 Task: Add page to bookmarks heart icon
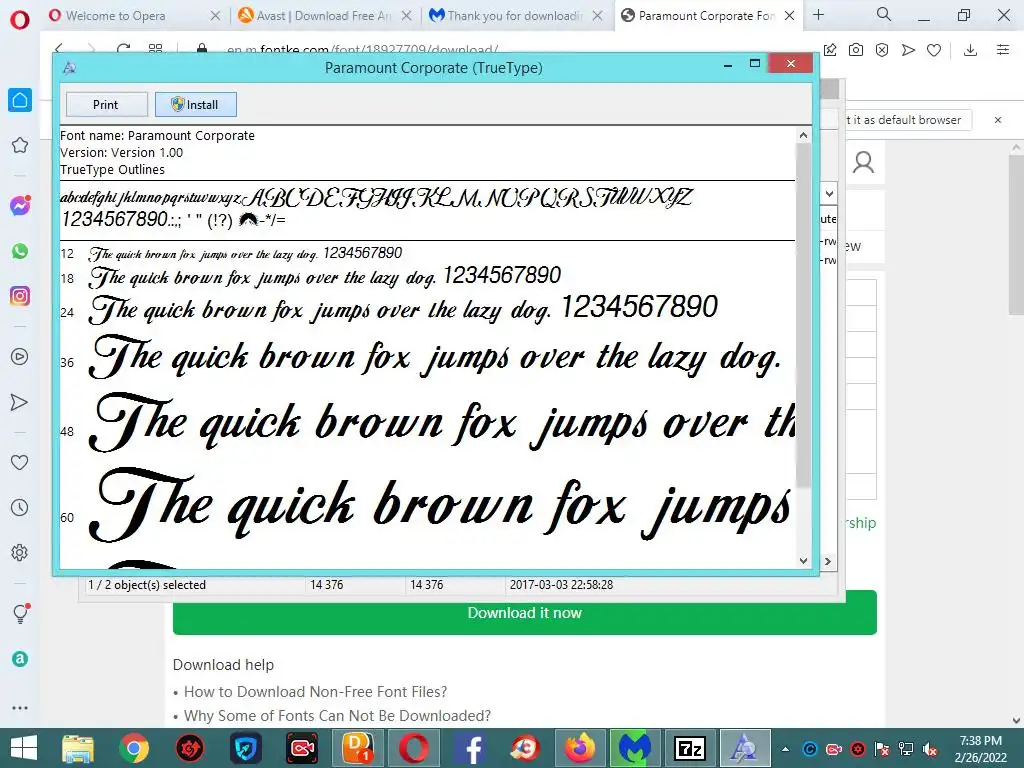[x=934, y=50]
